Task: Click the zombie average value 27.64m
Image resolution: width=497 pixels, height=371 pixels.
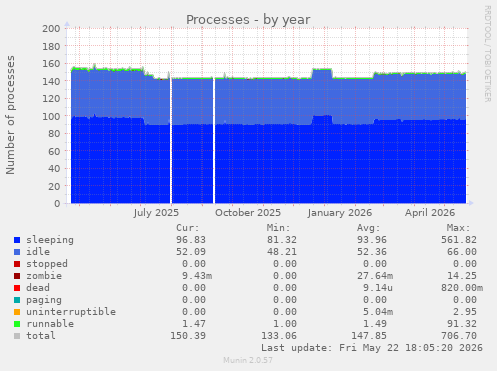Action: (375, 276)
